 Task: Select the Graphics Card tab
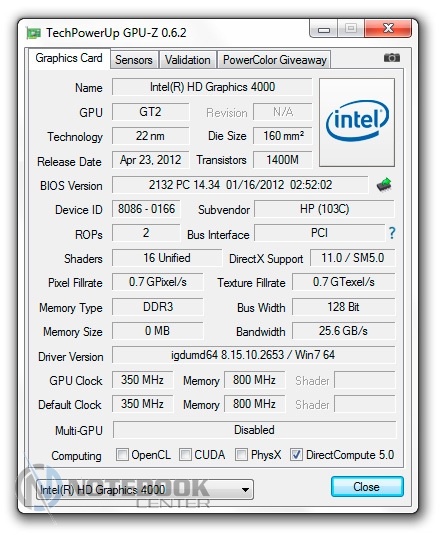(x=69, y=58)
